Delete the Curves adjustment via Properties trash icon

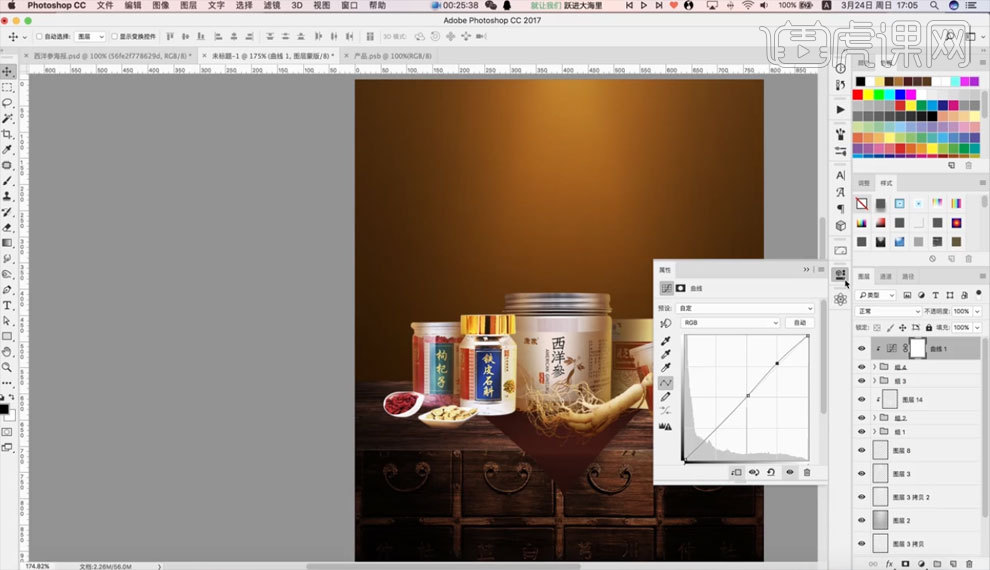[x=807, y=472]
